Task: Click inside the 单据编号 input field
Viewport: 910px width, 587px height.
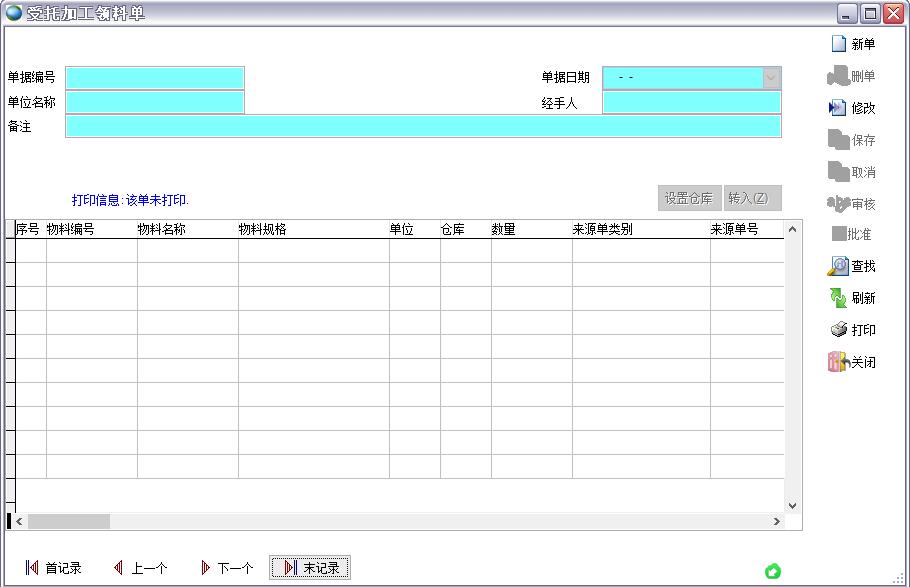Action: tap(154, 77)
